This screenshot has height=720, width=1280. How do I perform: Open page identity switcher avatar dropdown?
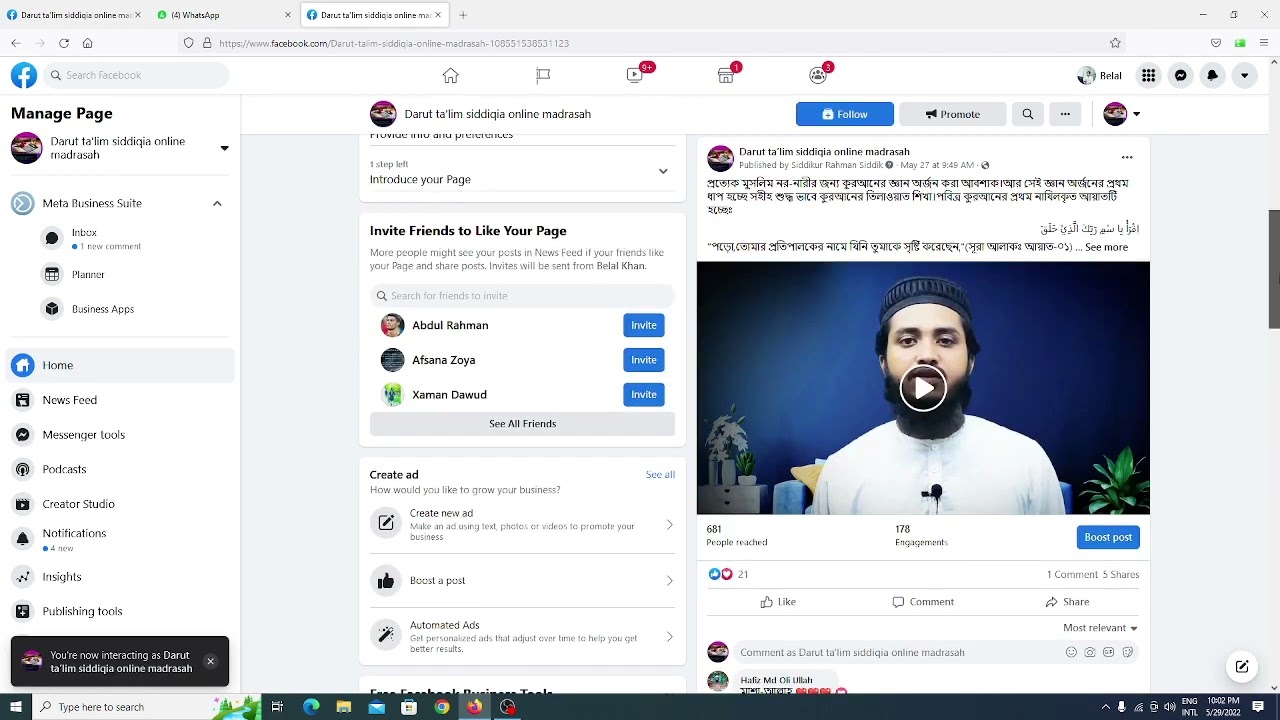(x=1121, y=114)
